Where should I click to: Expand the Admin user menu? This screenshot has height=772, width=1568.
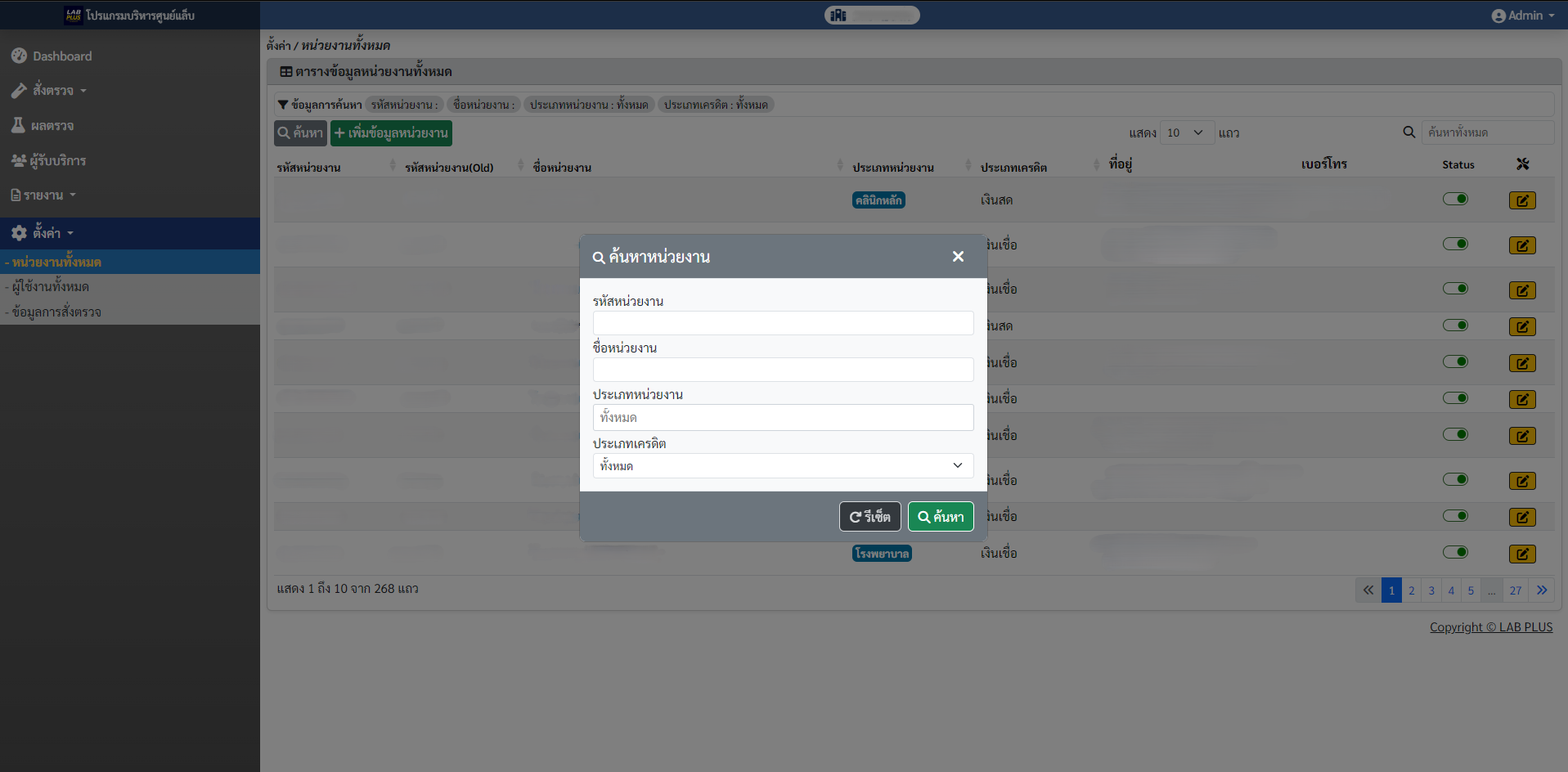[x=1522, y=16]
